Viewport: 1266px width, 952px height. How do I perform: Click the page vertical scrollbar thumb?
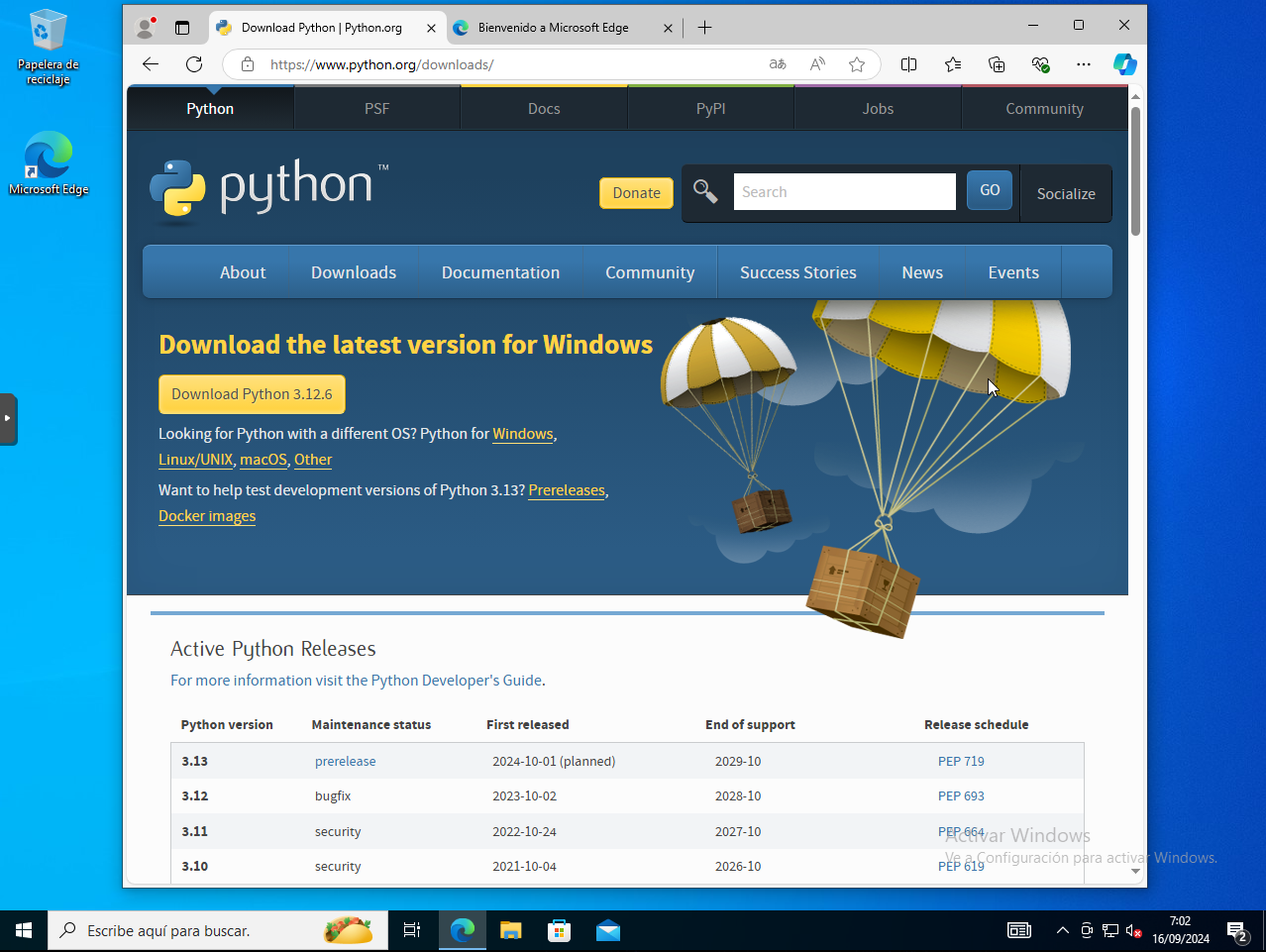point(1135,170)
